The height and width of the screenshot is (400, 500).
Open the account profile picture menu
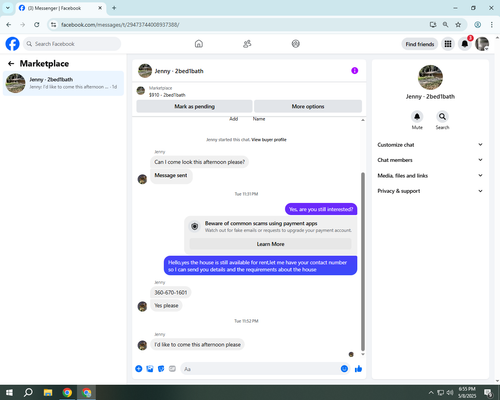pos(482,44)
